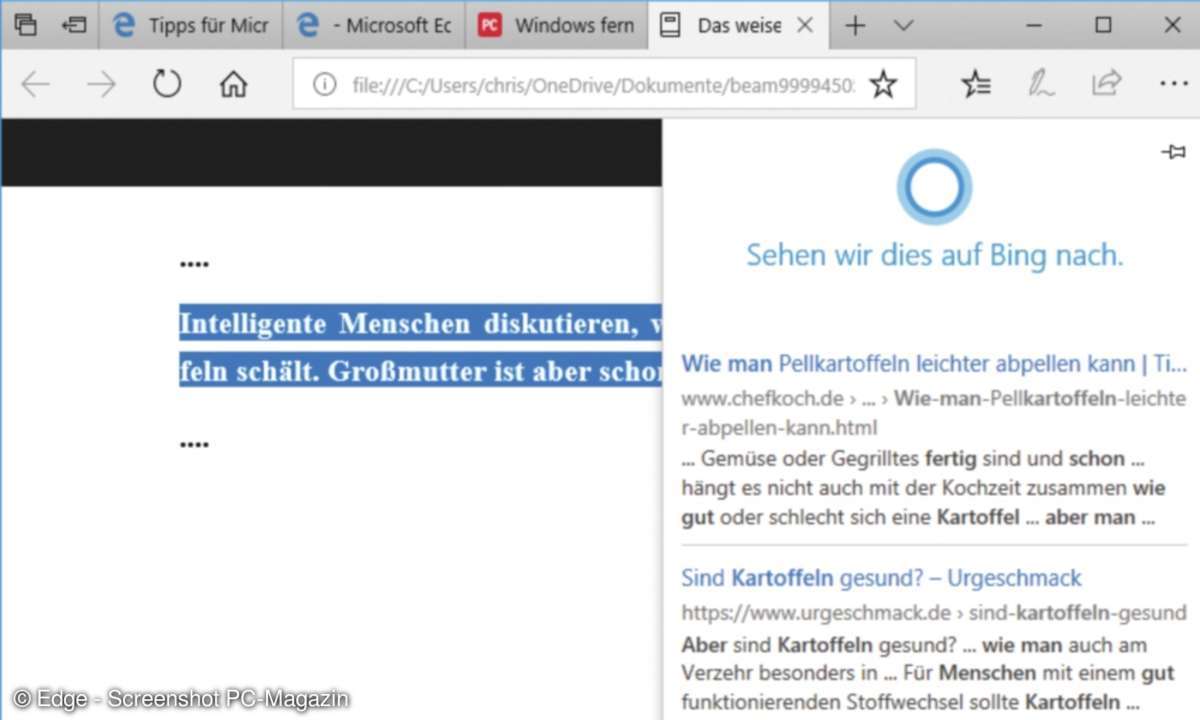The width and height of the screenshot is (1200, 720).
Task: Switch to the 'Windows fern' tab
Action: (x=556, y=25)
